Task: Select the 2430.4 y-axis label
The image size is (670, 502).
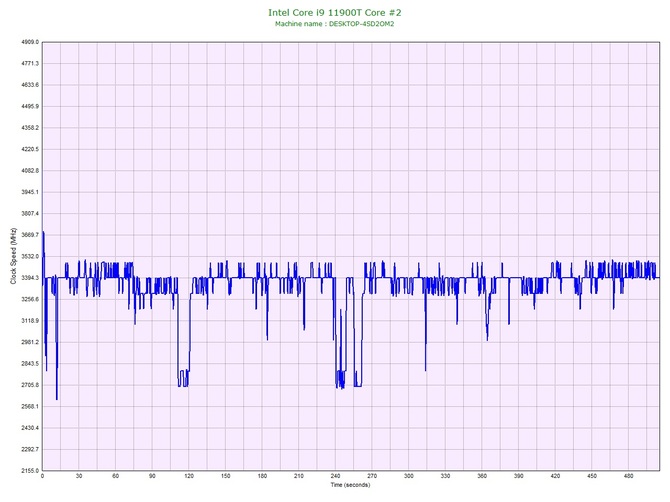Action: 30,428
